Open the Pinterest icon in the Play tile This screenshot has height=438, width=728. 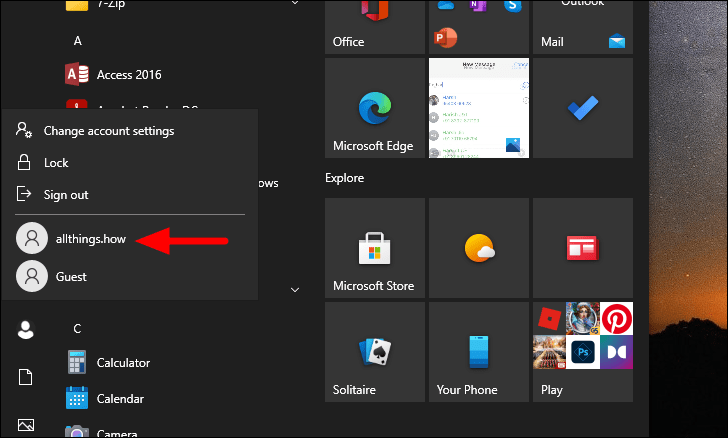pos(616,319)
